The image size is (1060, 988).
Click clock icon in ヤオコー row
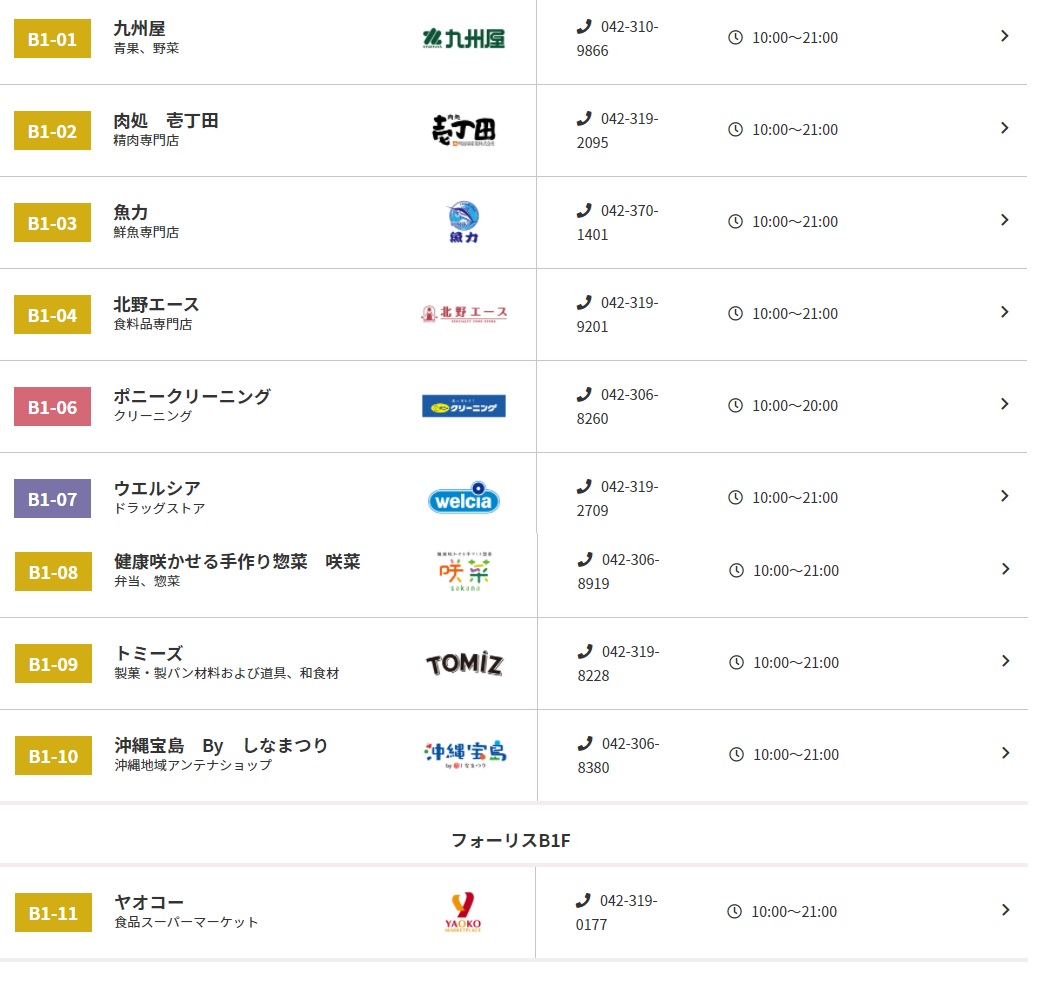(x=734, y=912)
